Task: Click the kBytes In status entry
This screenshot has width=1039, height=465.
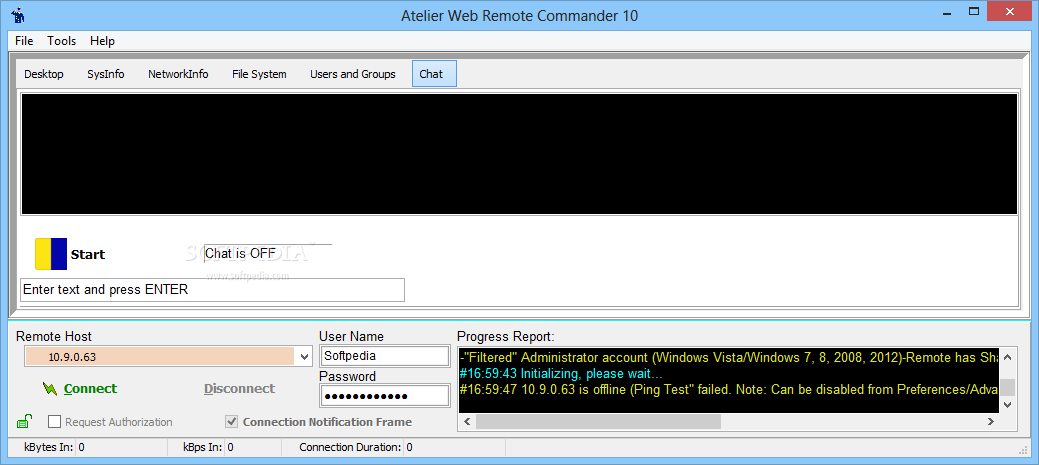Action: [x=54, y=447]
